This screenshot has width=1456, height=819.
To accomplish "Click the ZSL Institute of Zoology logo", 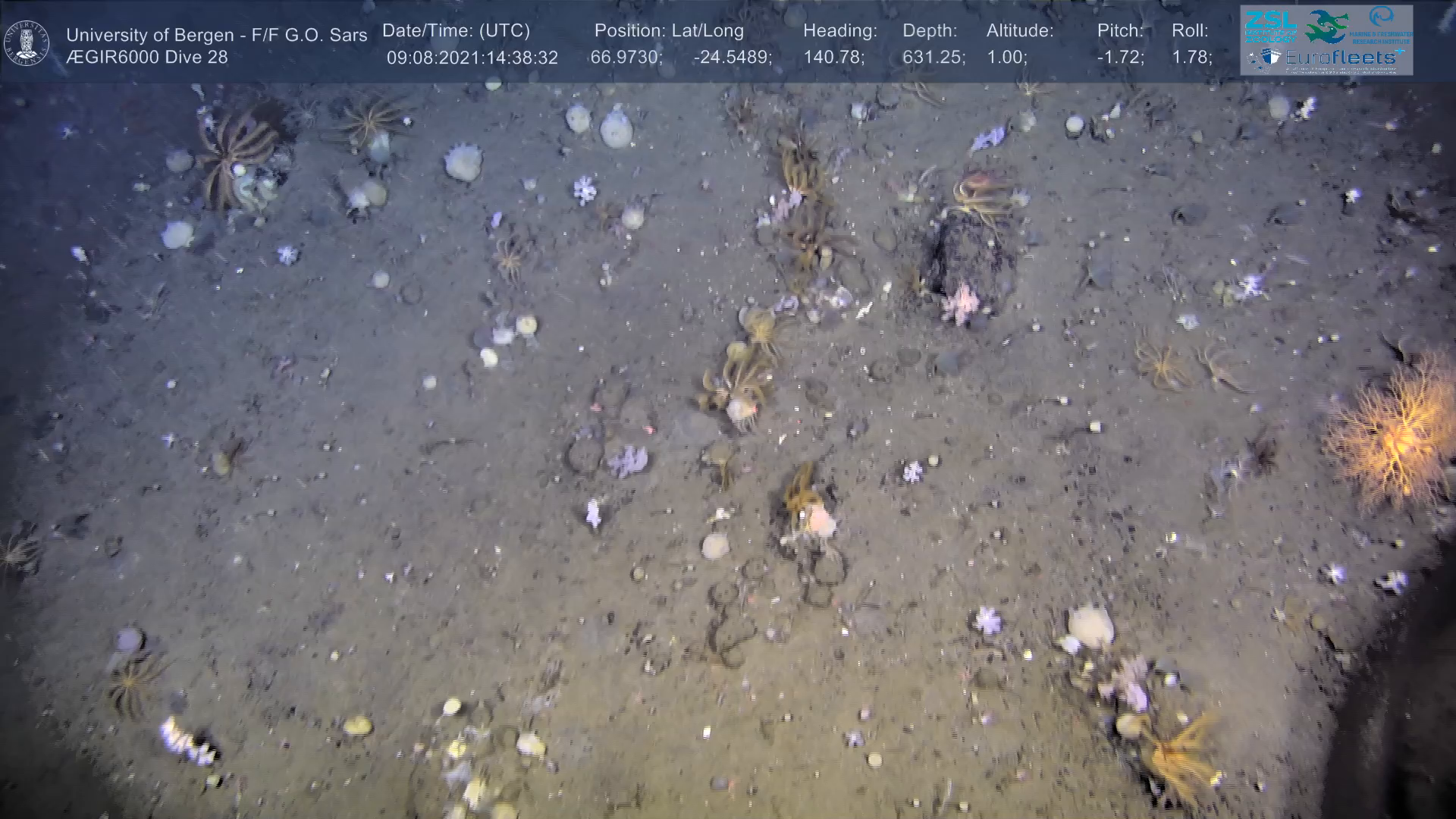I will [1269, 25].
